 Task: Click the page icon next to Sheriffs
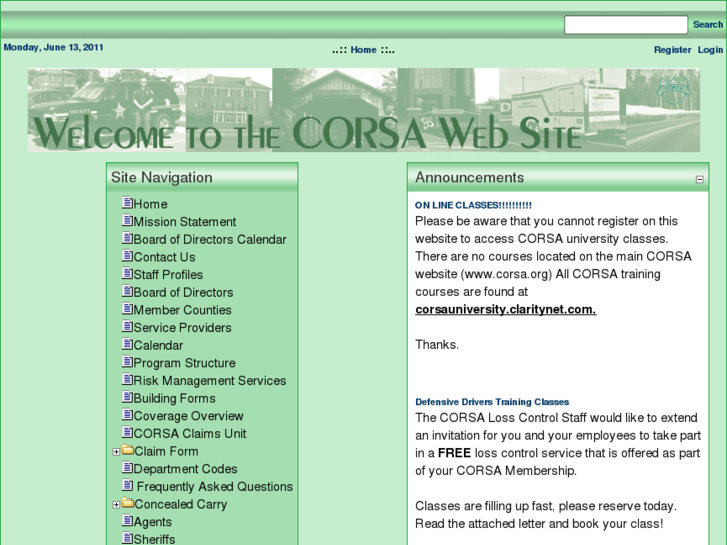pyautogui.click(x=127, y=538)
